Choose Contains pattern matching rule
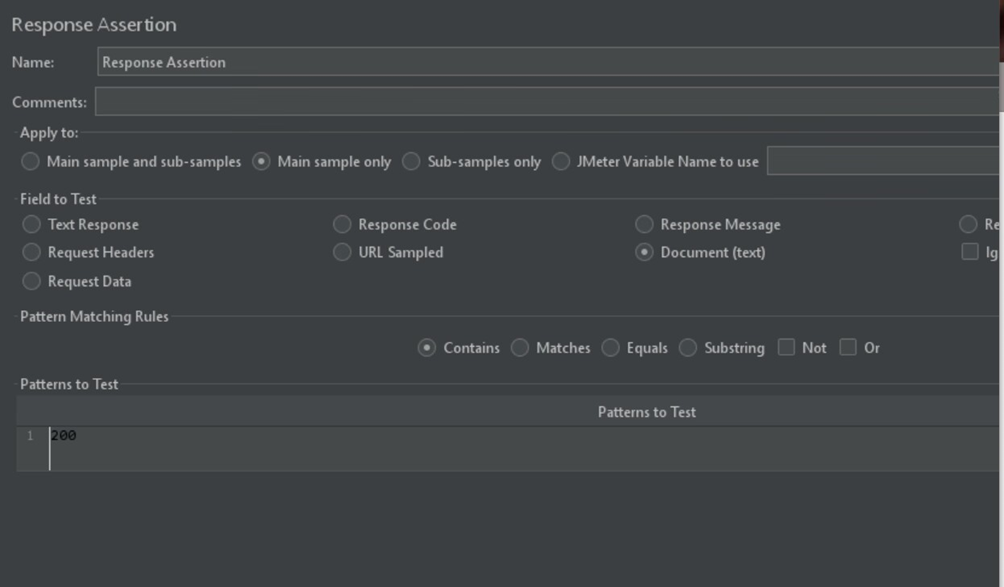Viewport: 1004px width, 587px height. tap(427, 348)
